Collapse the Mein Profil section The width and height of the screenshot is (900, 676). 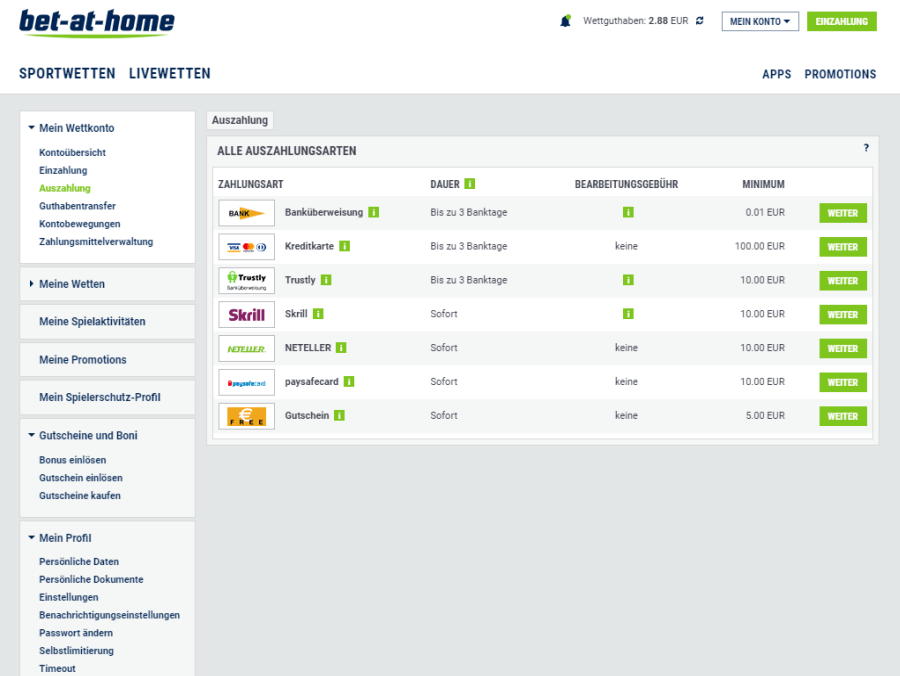32,538
